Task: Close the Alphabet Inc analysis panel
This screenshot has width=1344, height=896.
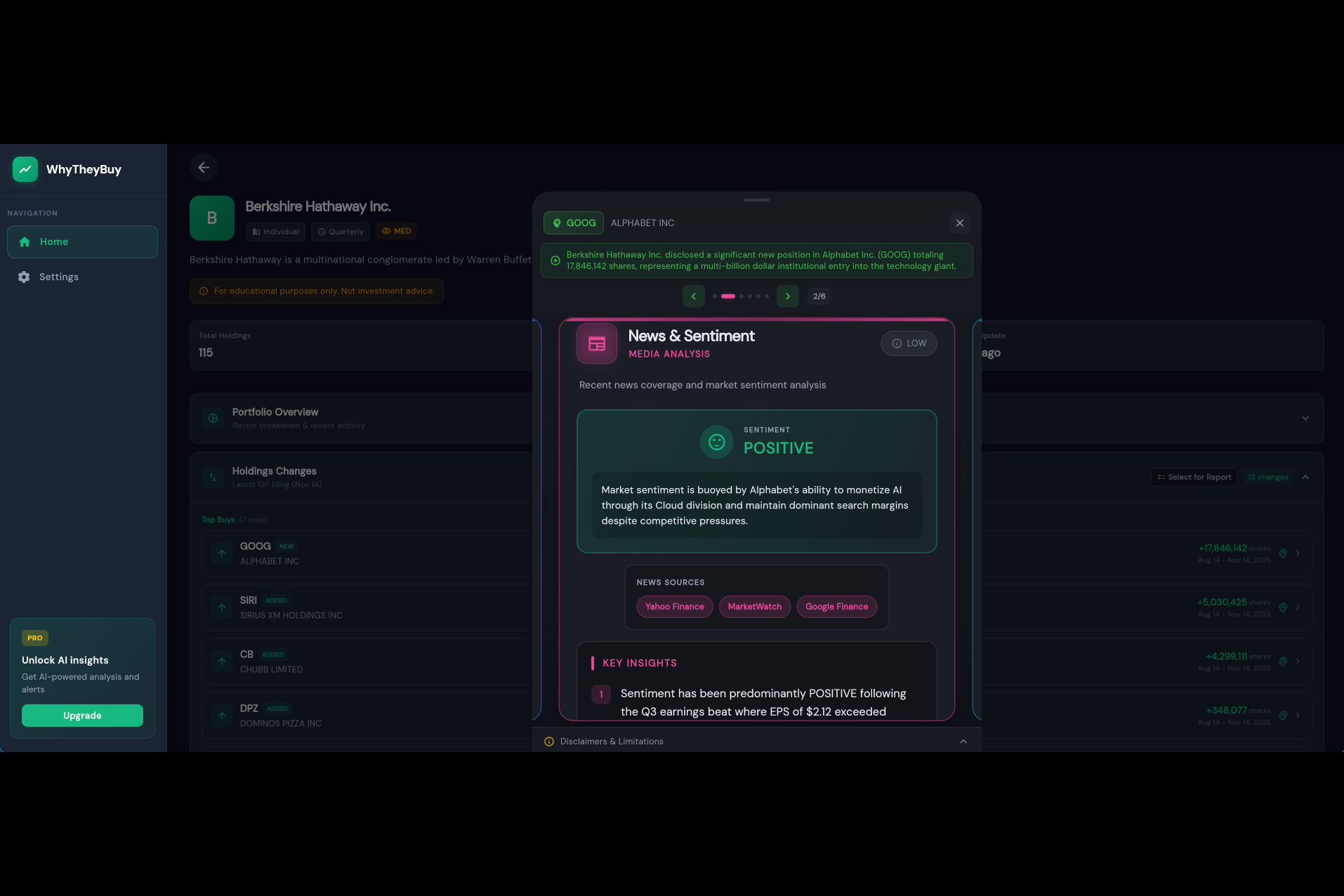Action: click(x=960, y=223)
